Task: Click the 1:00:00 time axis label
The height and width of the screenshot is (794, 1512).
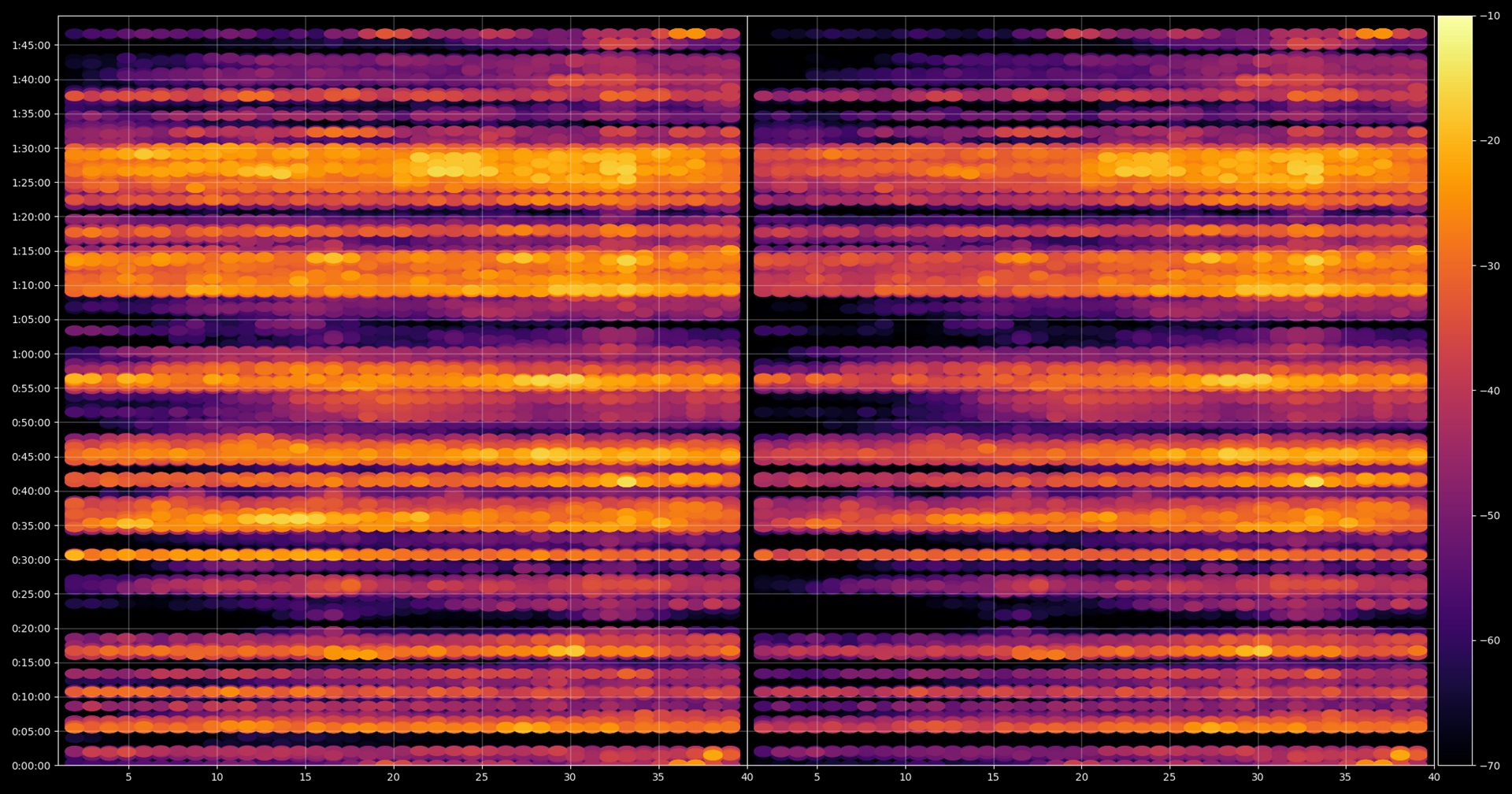Action: (31, 354)
